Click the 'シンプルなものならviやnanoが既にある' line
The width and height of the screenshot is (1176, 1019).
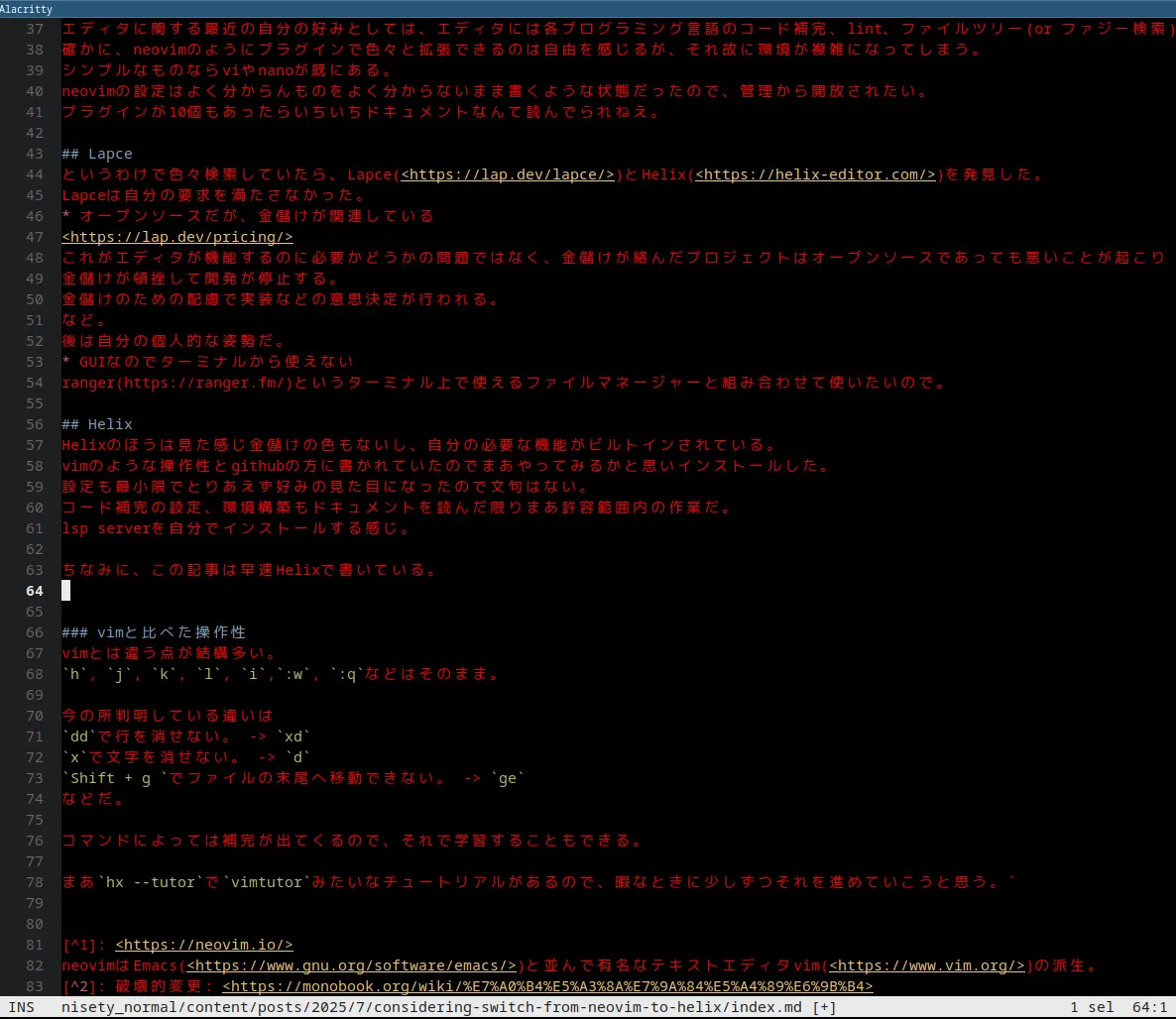[227, 70]
